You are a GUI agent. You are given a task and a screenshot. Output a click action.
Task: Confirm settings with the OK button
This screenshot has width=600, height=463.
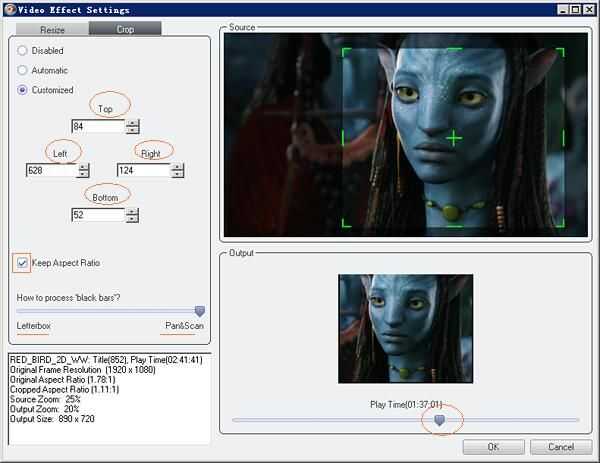493,447
